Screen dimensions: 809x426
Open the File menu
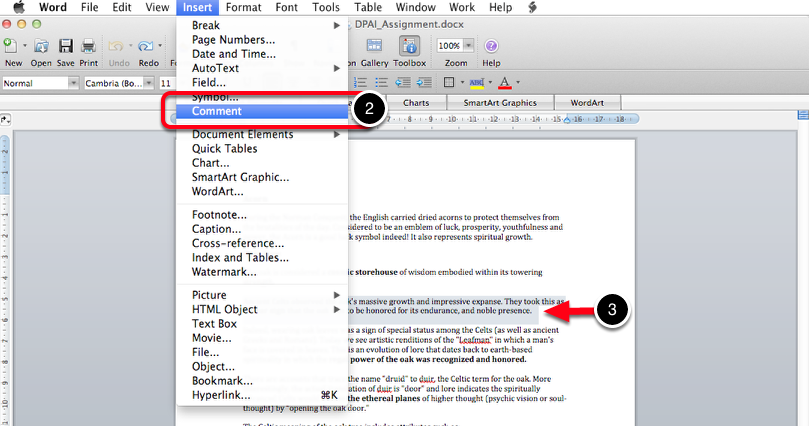90,7
